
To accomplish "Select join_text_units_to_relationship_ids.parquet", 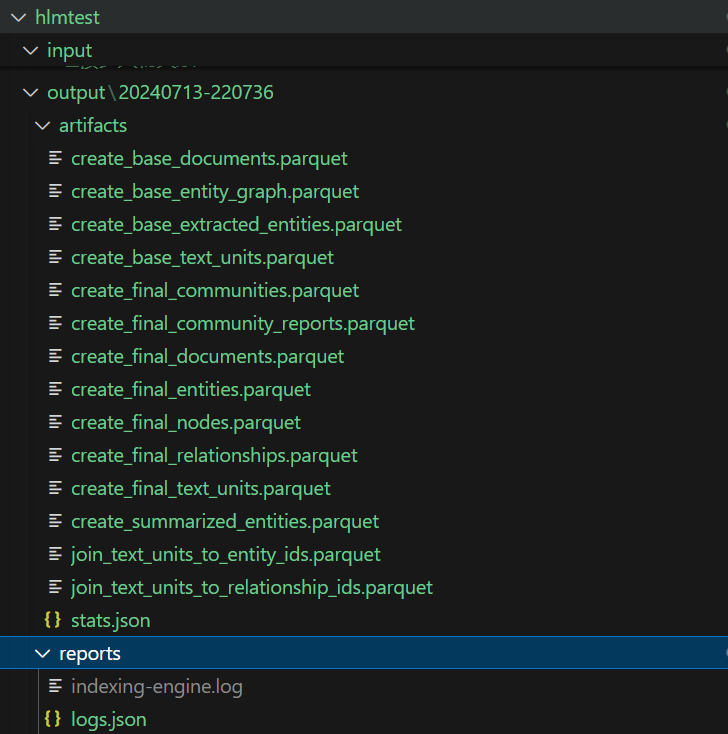I will coord(251,588).
